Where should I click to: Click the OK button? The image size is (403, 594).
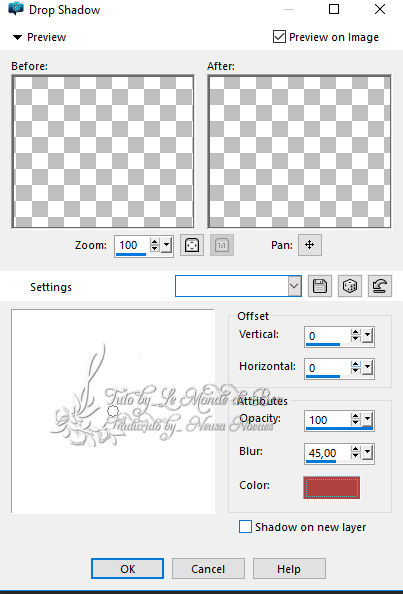[x=127, y=569]
